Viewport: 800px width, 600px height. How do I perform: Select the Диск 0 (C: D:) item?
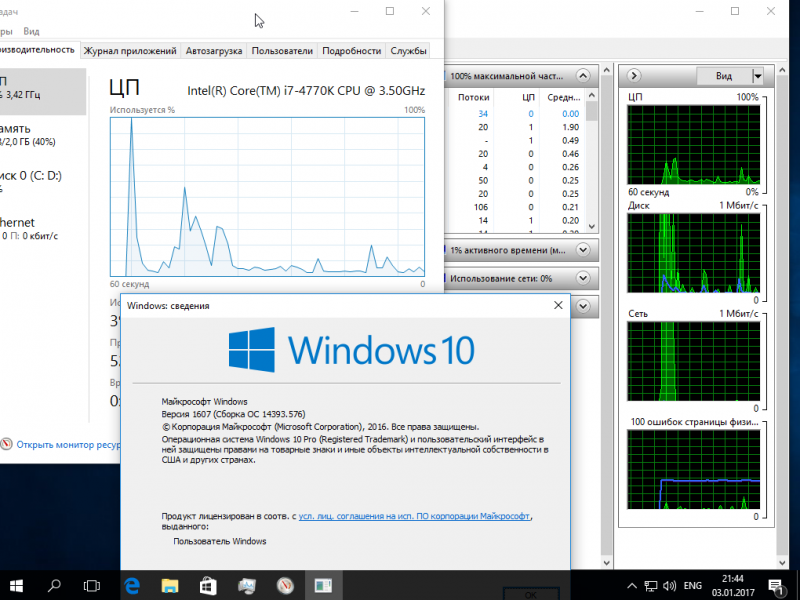(x=43, y=182)
